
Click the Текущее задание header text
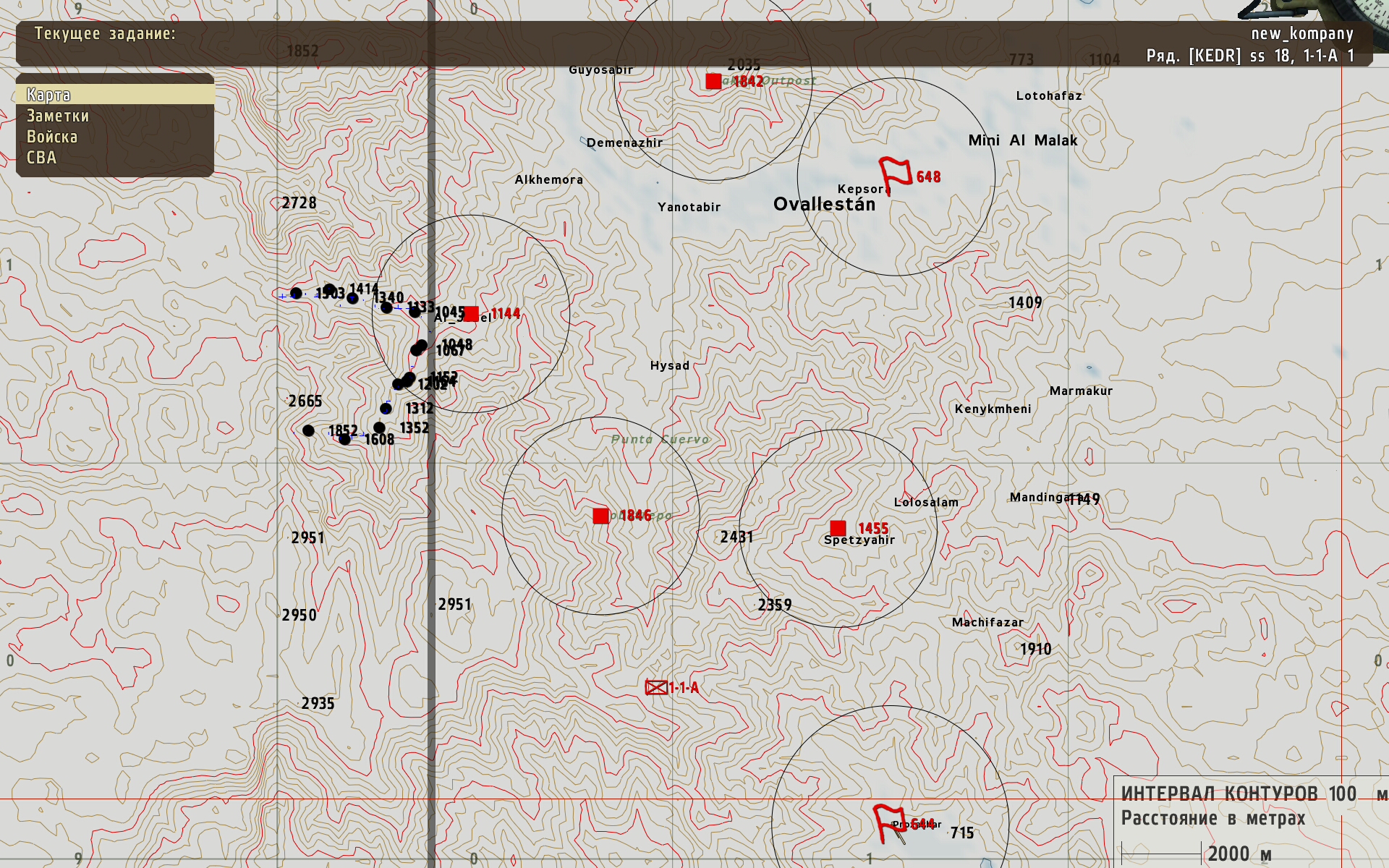click(105, 33)
